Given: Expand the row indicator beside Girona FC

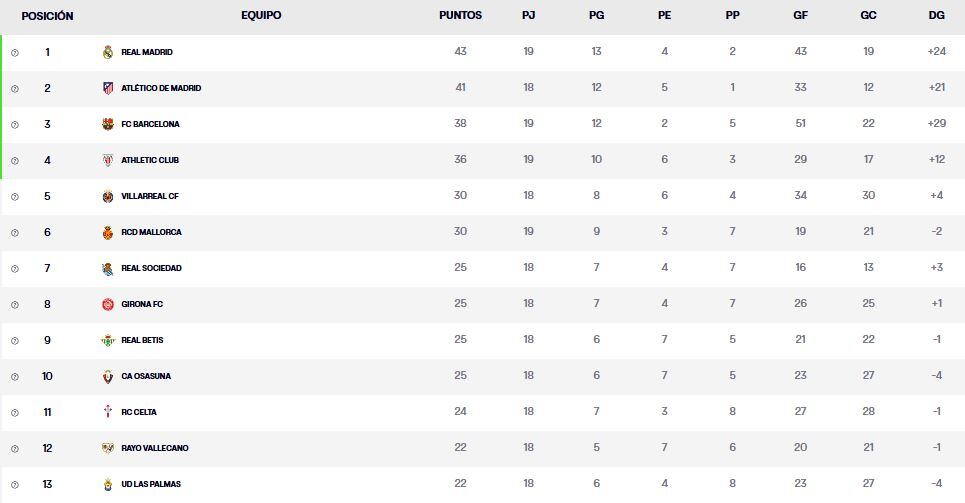Looking at the screenshot, I should coord(15,304).
